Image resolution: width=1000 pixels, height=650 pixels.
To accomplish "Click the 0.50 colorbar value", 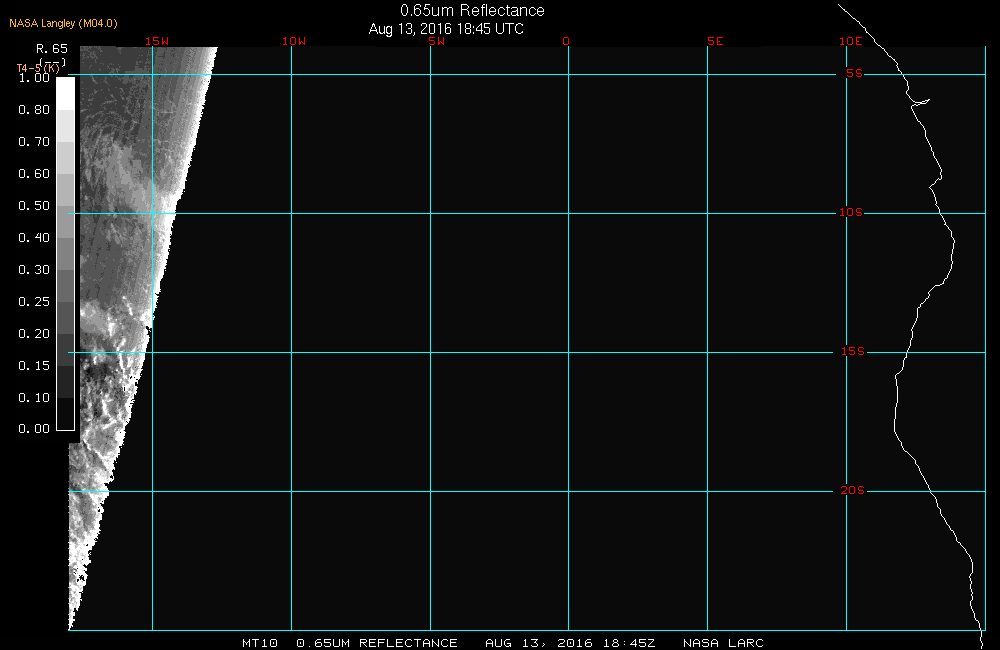I will click(x=34, y=205).
